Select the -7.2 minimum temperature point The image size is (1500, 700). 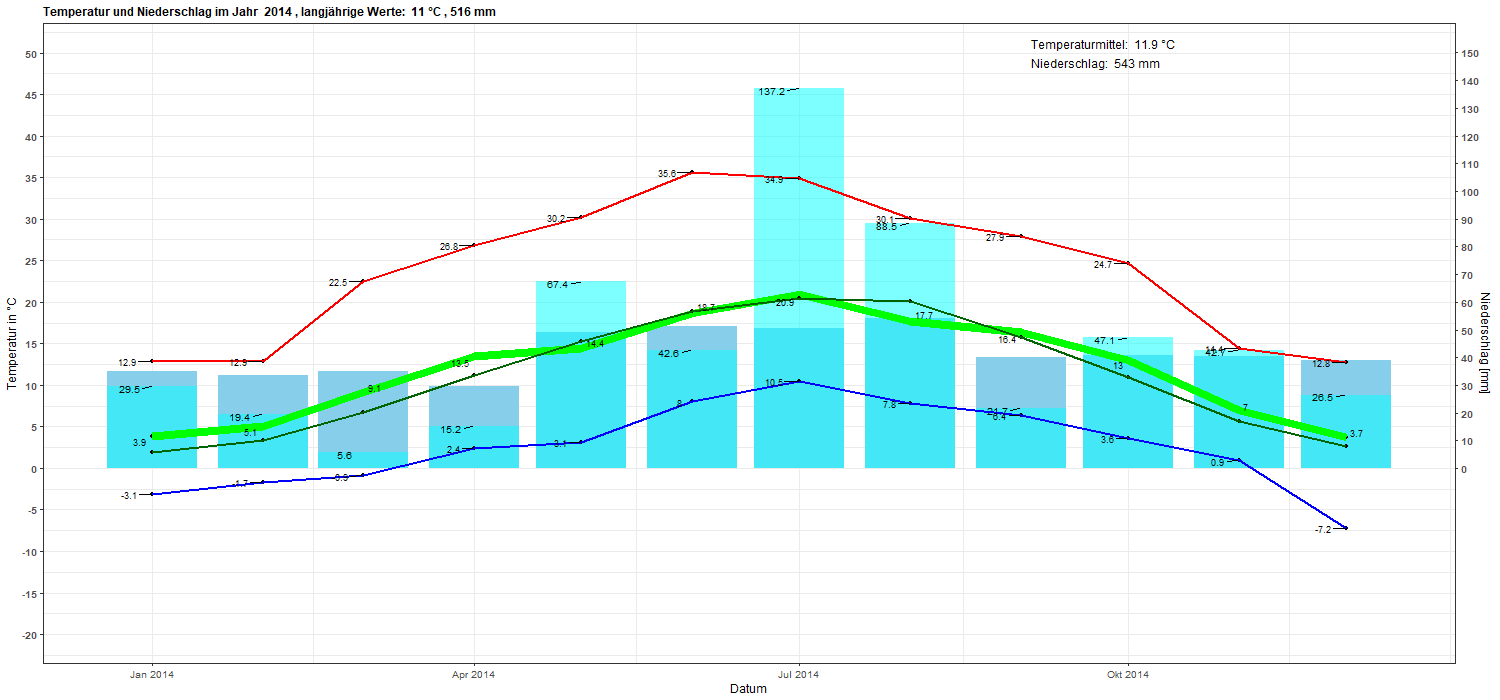(1346, 527)
